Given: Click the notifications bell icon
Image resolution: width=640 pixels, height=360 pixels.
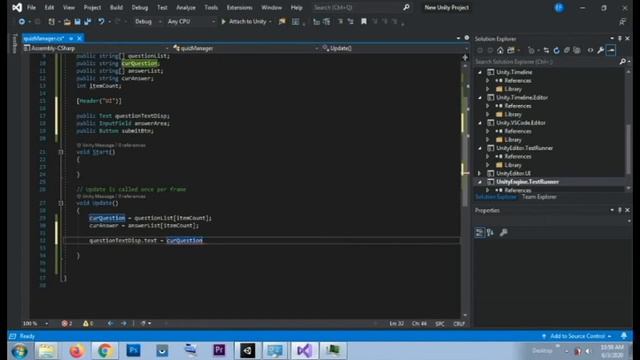Looking at the screenshot, I should pos(624,336).
